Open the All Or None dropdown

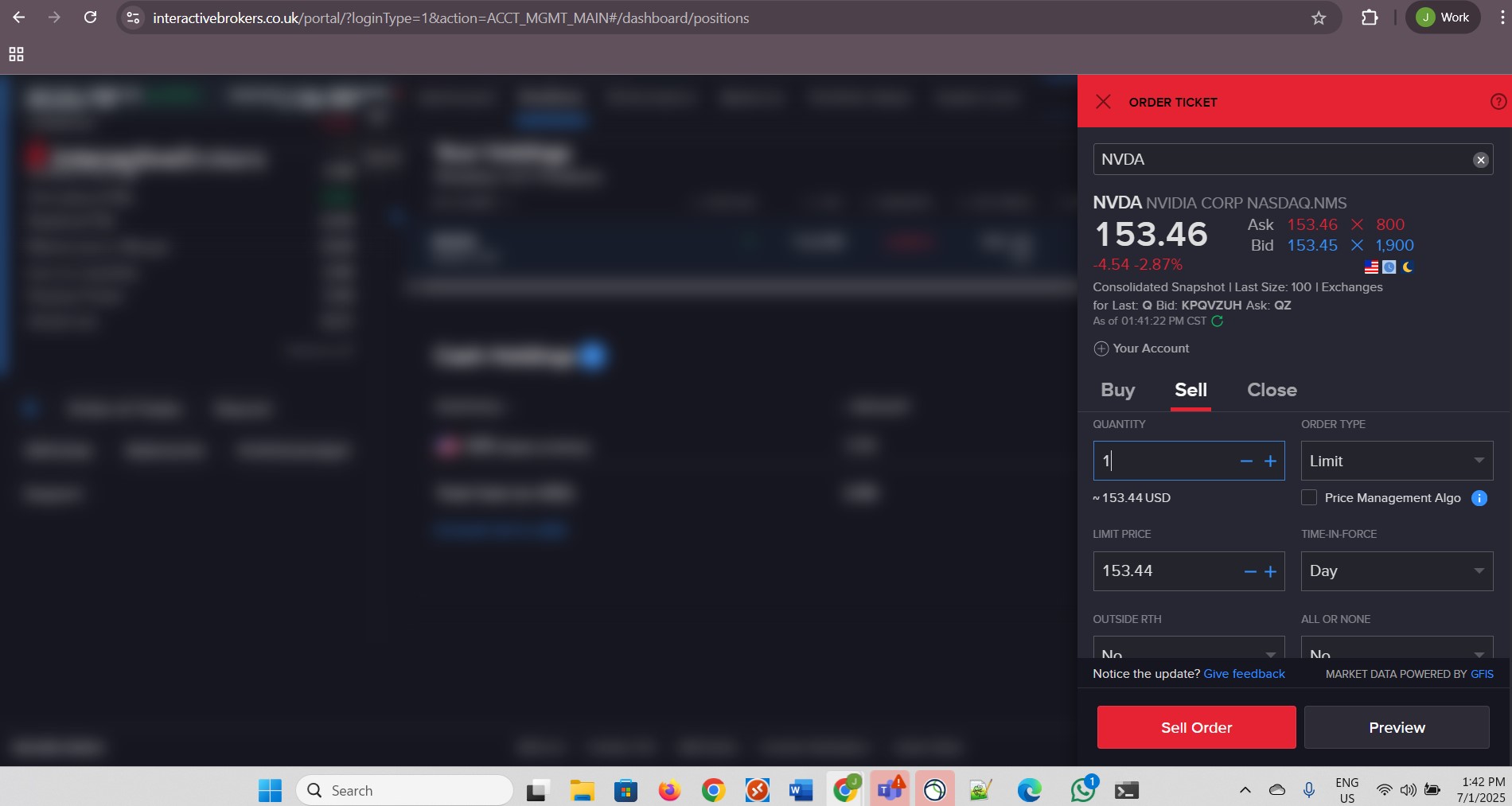pos(1397,648)
